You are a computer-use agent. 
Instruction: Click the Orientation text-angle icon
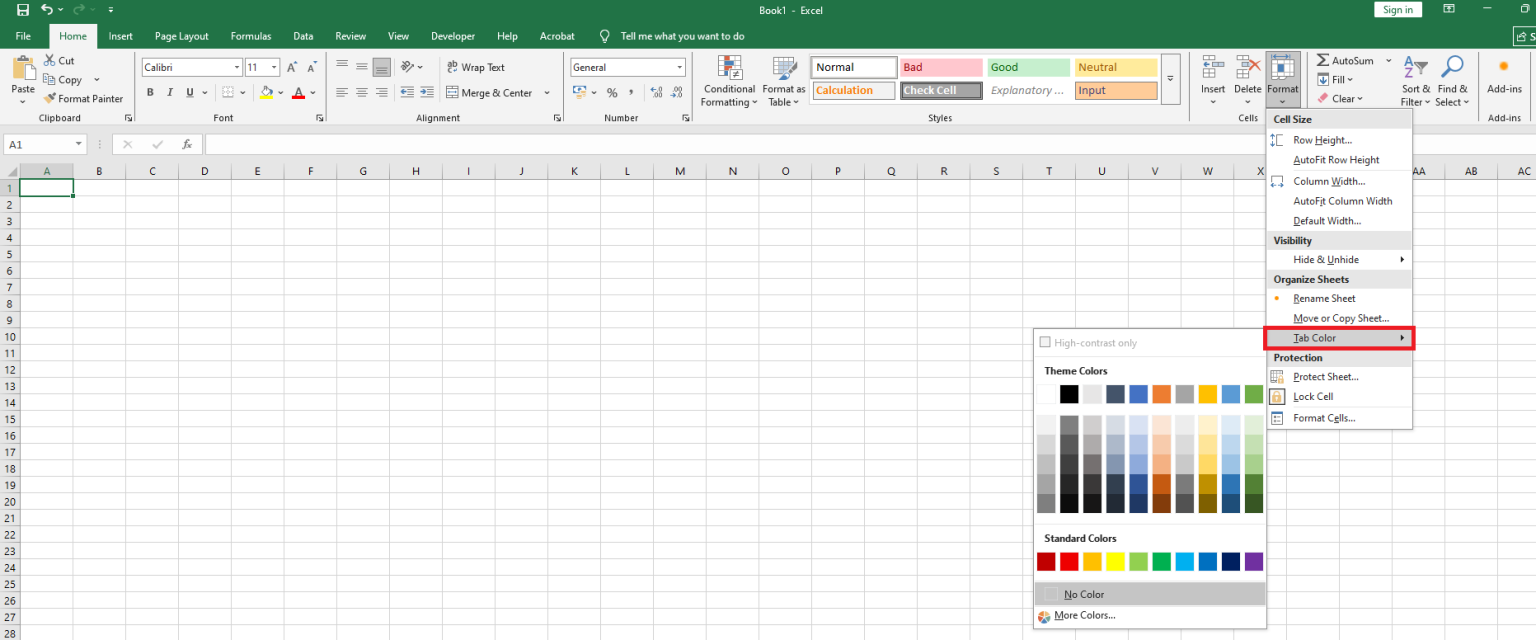[x=408, y=67]
